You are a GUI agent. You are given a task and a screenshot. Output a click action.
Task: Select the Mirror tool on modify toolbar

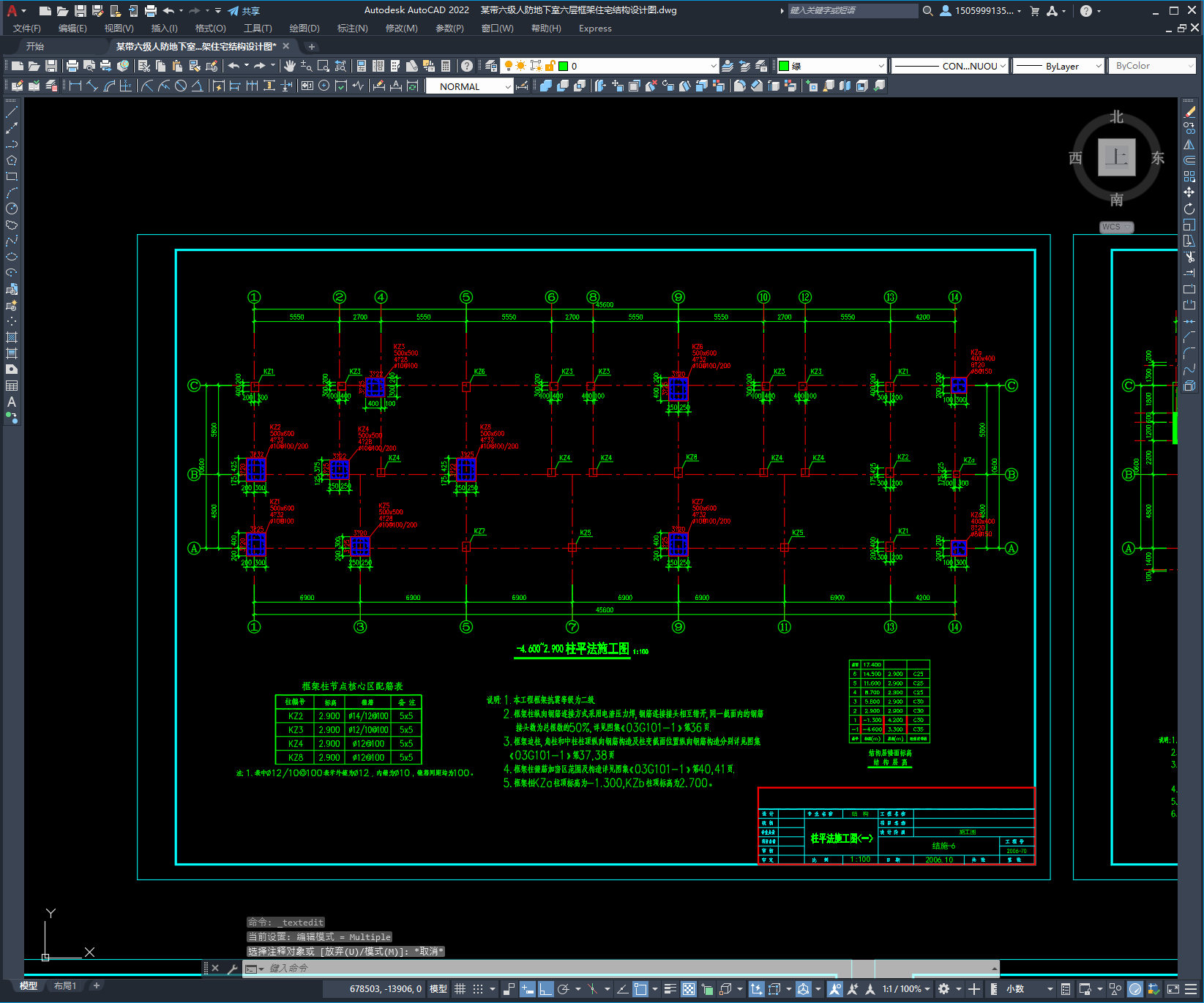coord(1189,144)
